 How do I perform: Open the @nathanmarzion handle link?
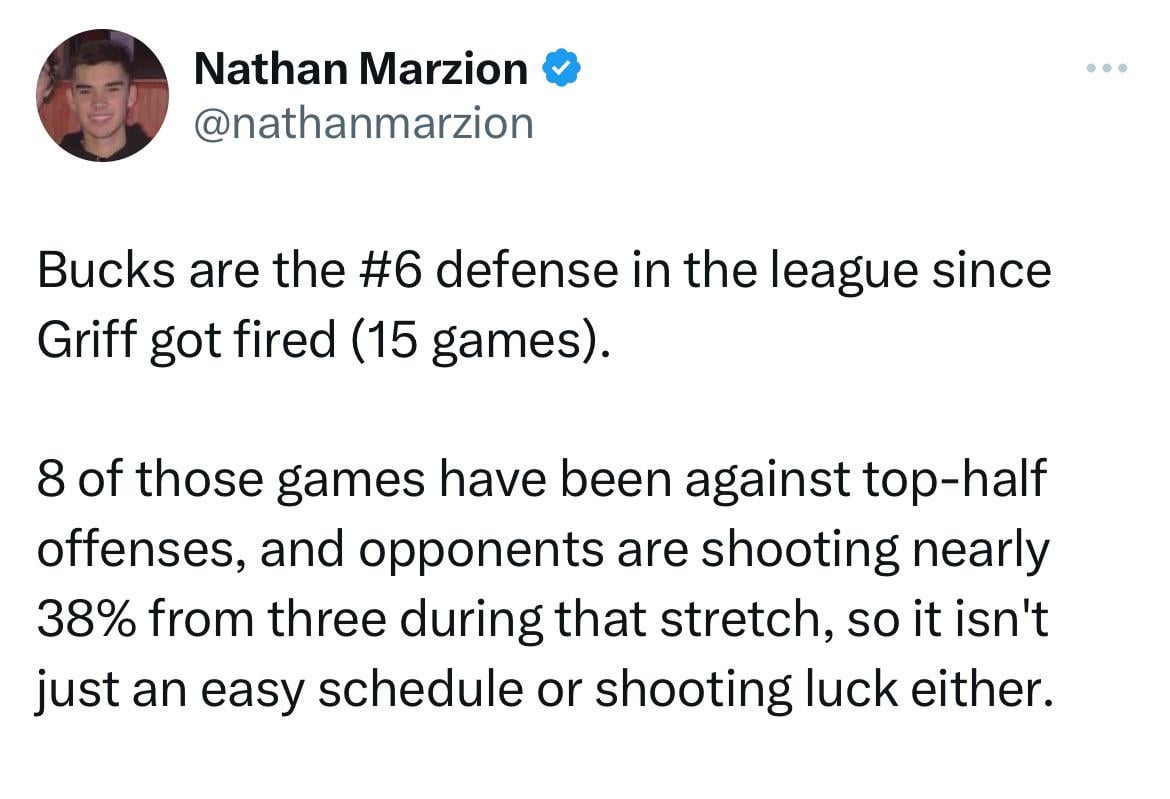point(363,123)
